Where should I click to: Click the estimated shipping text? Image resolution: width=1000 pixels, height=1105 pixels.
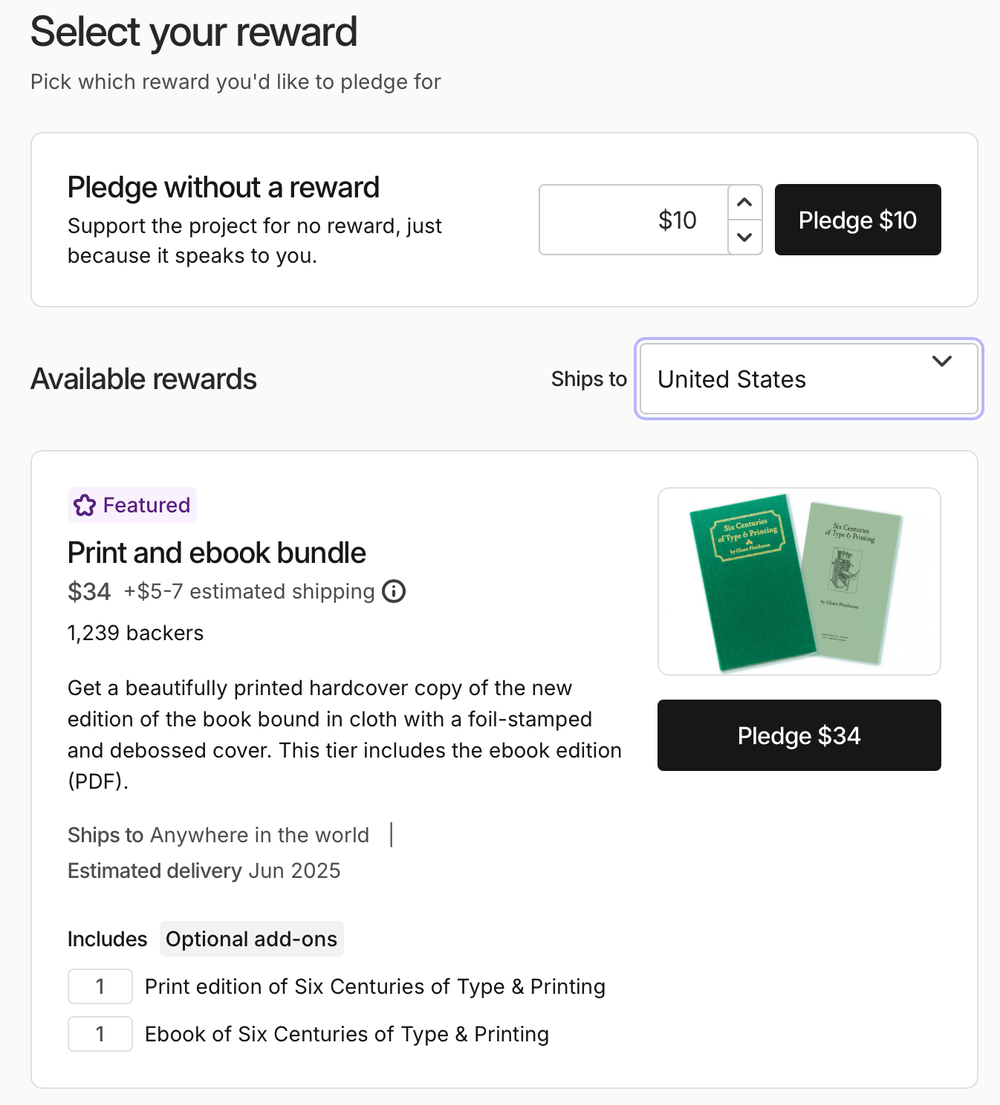click(x=249, y=591)
